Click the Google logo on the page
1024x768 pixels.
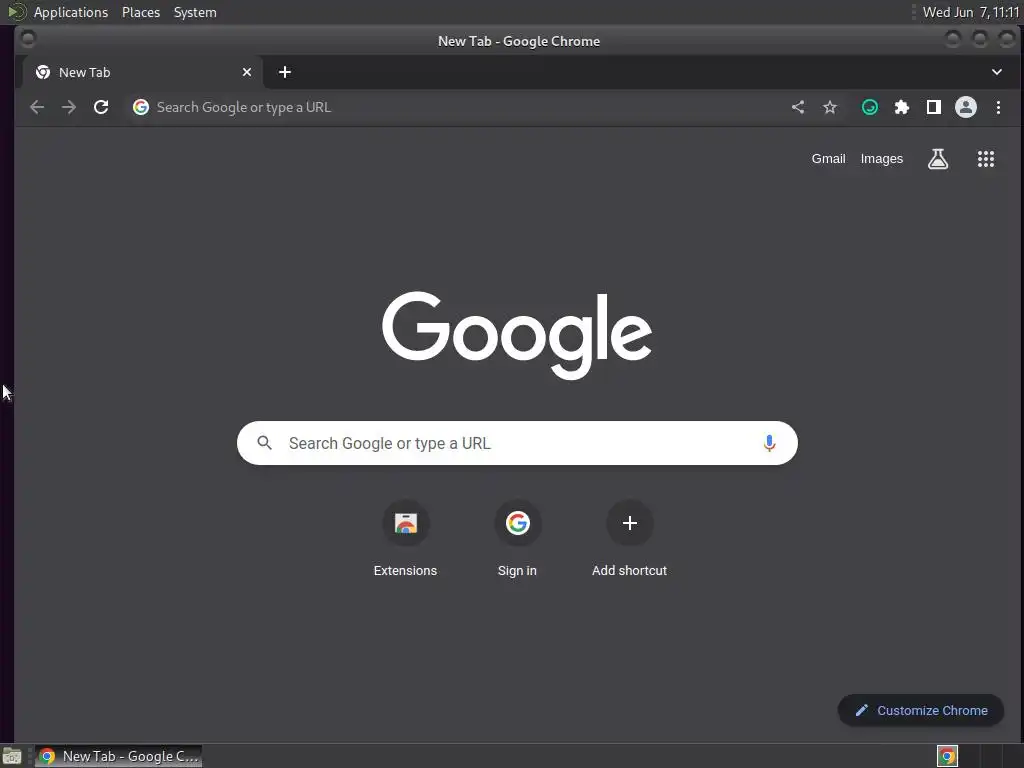tap(517, 335)
